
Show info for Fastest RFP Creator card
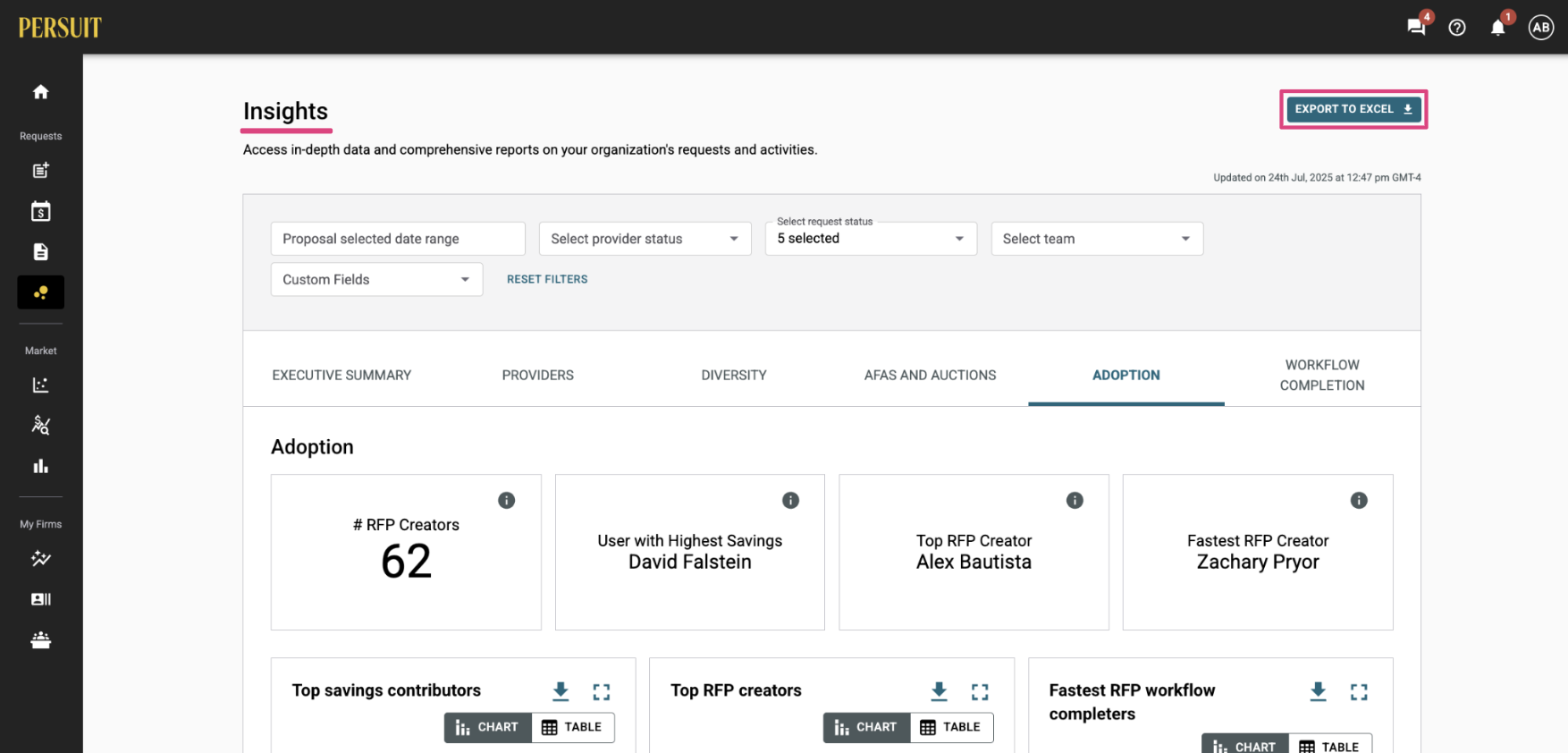1359,500
